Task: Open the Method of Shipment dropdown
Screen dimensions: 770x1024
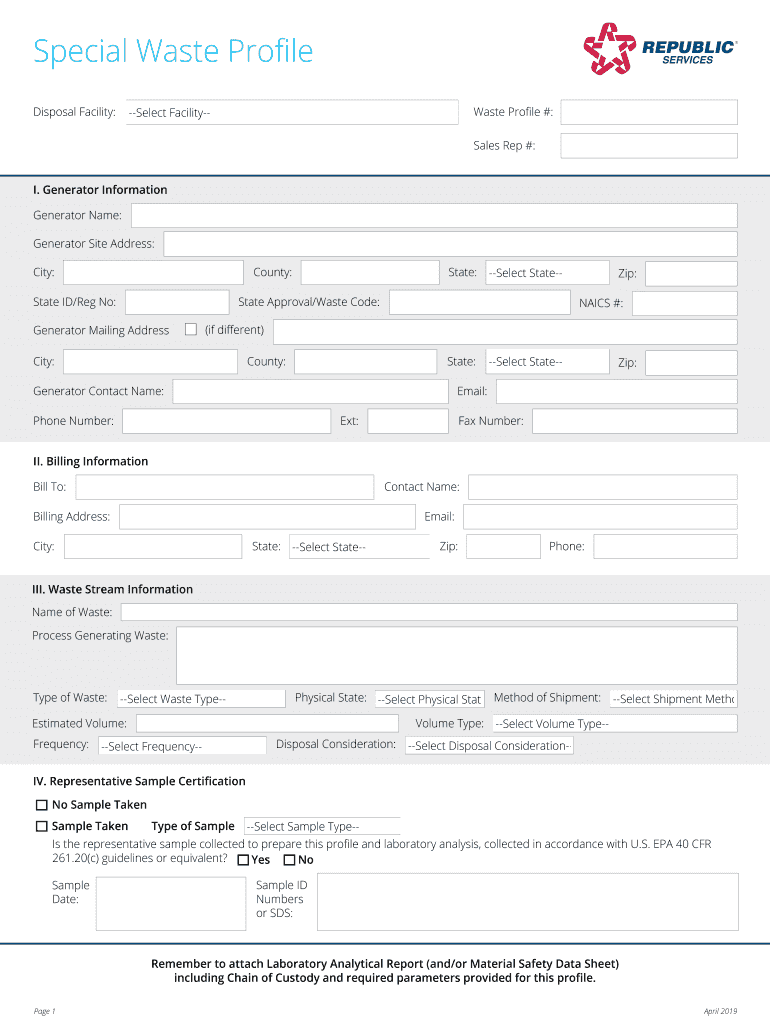Action: pyautogui.click(x=673, y=699)
